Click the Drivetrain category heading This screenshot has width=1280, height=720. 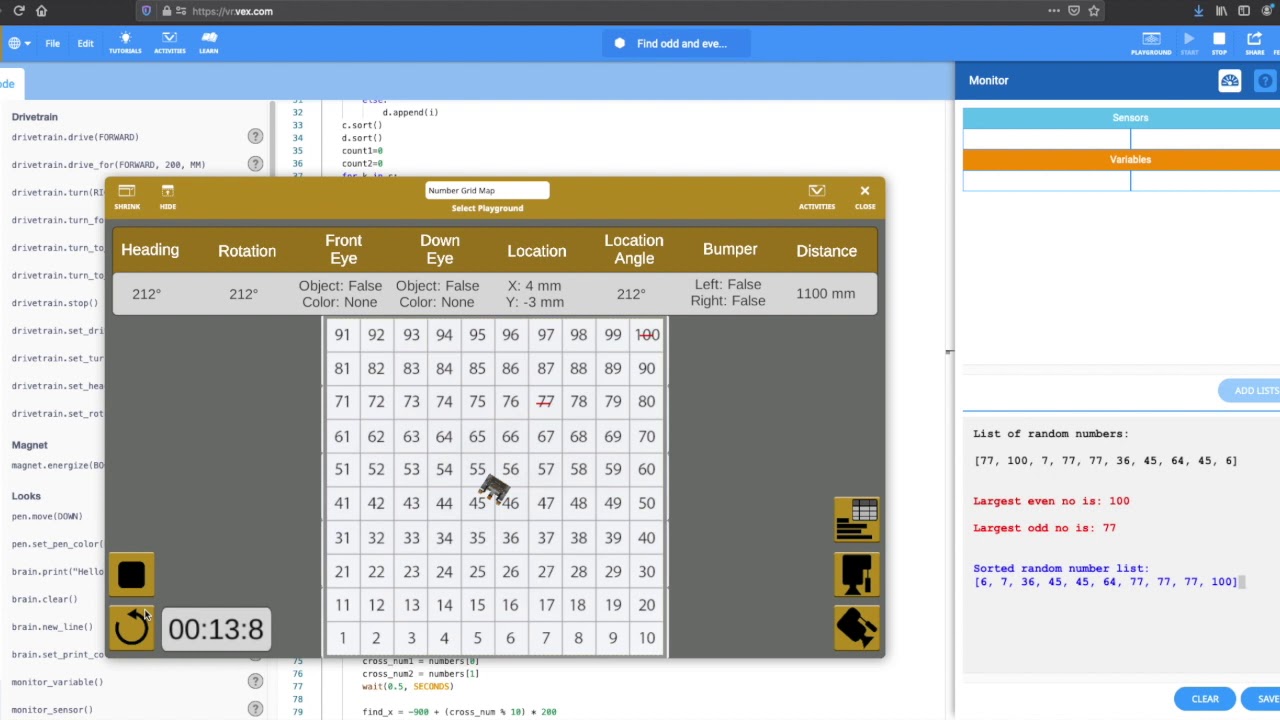35,117
